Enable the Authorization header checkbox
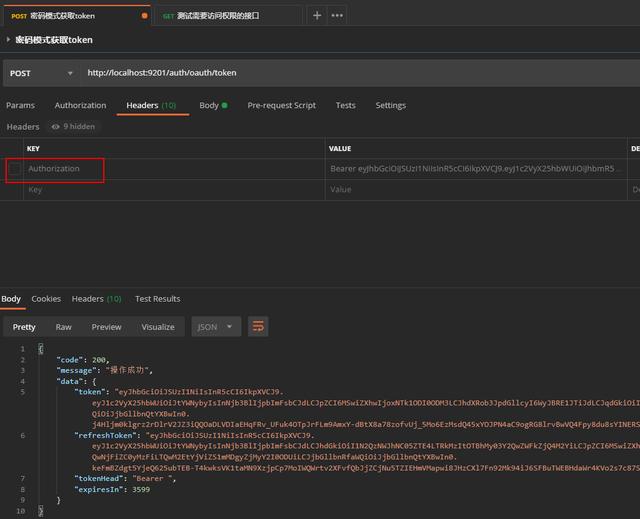 coord(15,169)
